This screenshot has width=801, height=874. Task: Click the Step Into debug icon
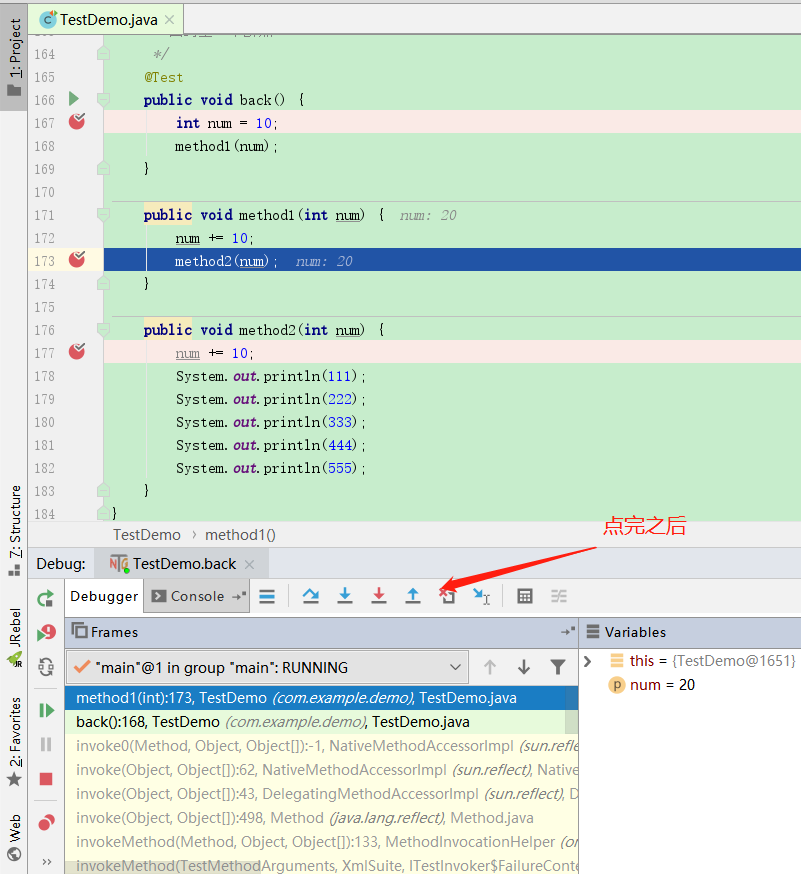345,595
